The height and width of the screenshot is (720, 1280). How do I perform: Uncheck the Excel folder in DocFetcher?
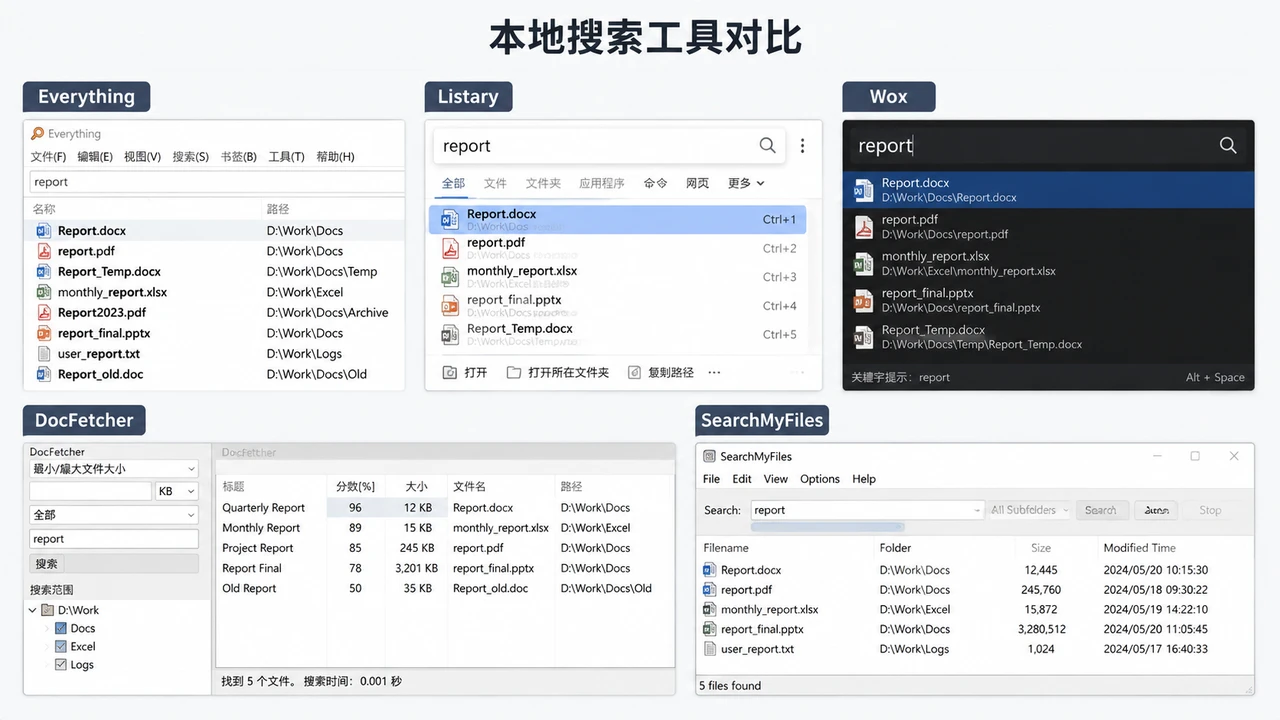(x=61, y=647)
